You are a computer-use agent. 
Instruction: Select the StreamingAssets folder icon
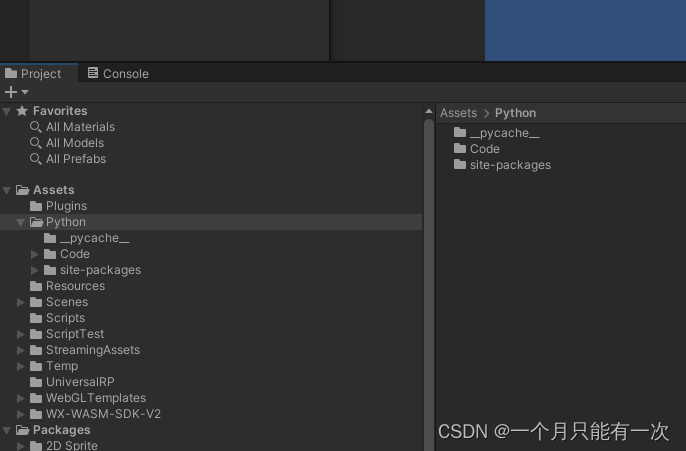(36, 350)
